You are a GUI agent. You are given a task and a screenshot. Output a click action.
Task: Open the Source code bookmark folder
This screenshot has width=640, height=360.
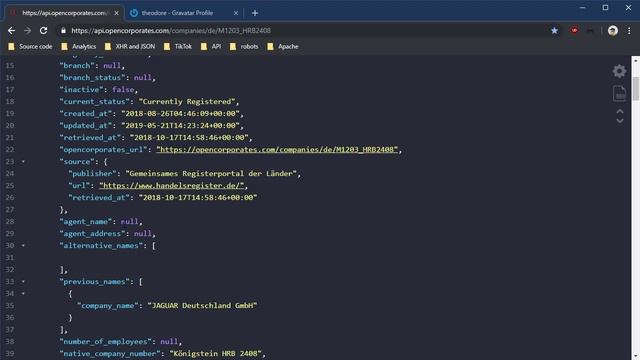[x=30, y=47]
